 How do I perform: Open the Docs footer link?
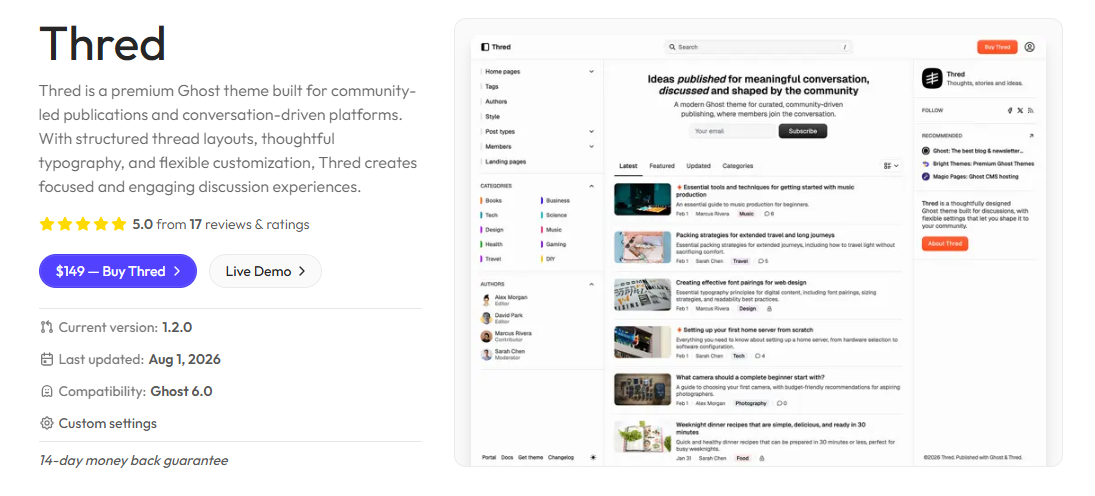pyautogui.click(x=507, y=458)
